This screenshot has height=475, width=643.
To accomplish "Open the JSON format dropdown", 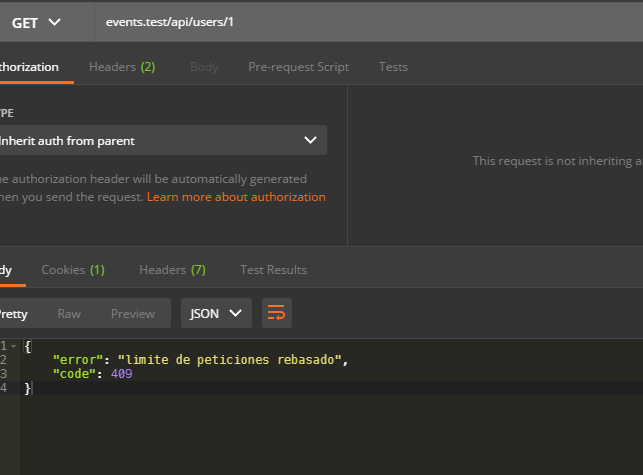I will click(216, 313).
